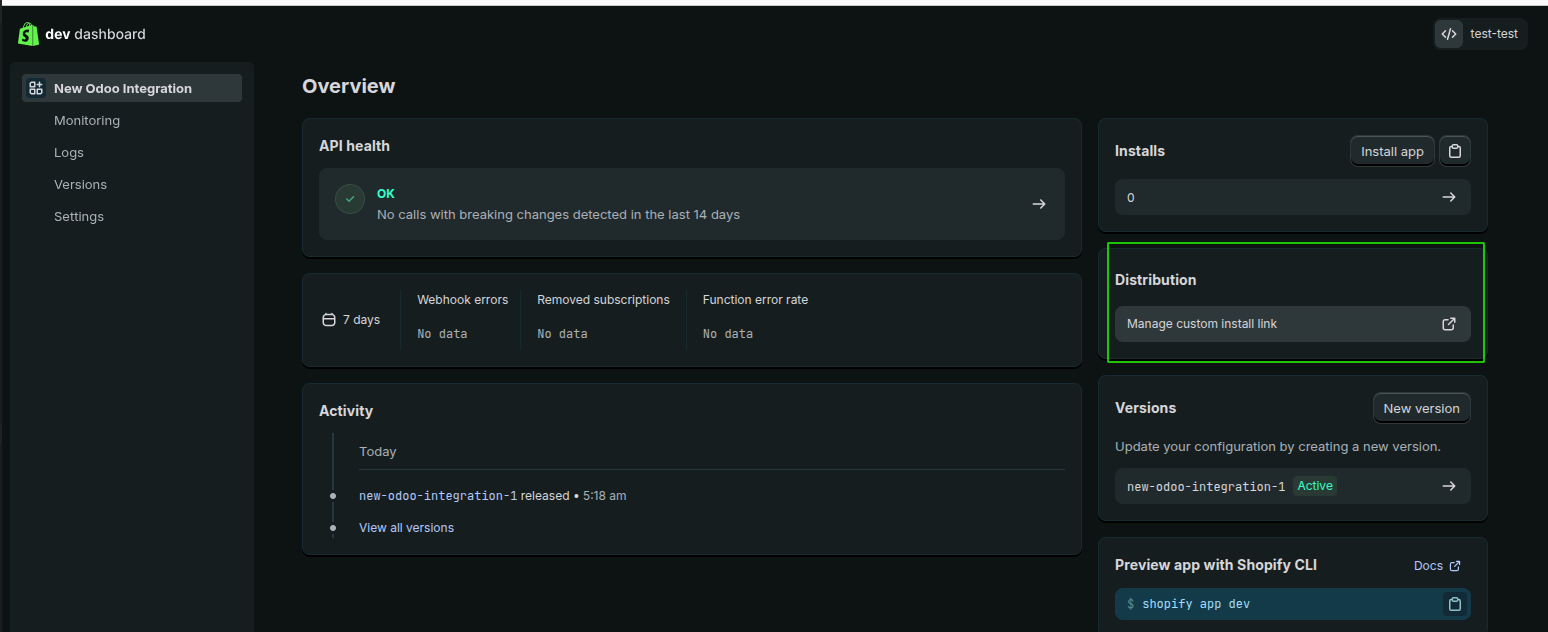
Task: Click the New version button
Action: pyautogui.click(x=1421, y=408)
